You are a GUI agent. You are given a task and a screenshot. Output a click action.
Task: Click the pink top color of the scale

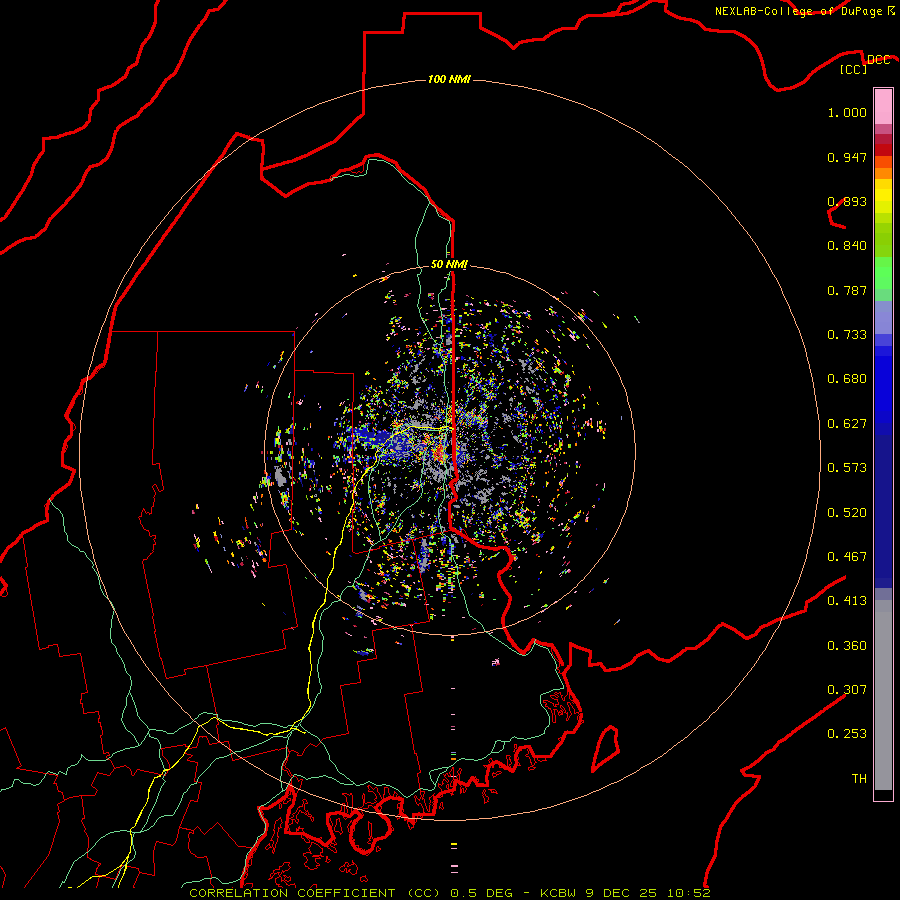(x=883, y=107)
